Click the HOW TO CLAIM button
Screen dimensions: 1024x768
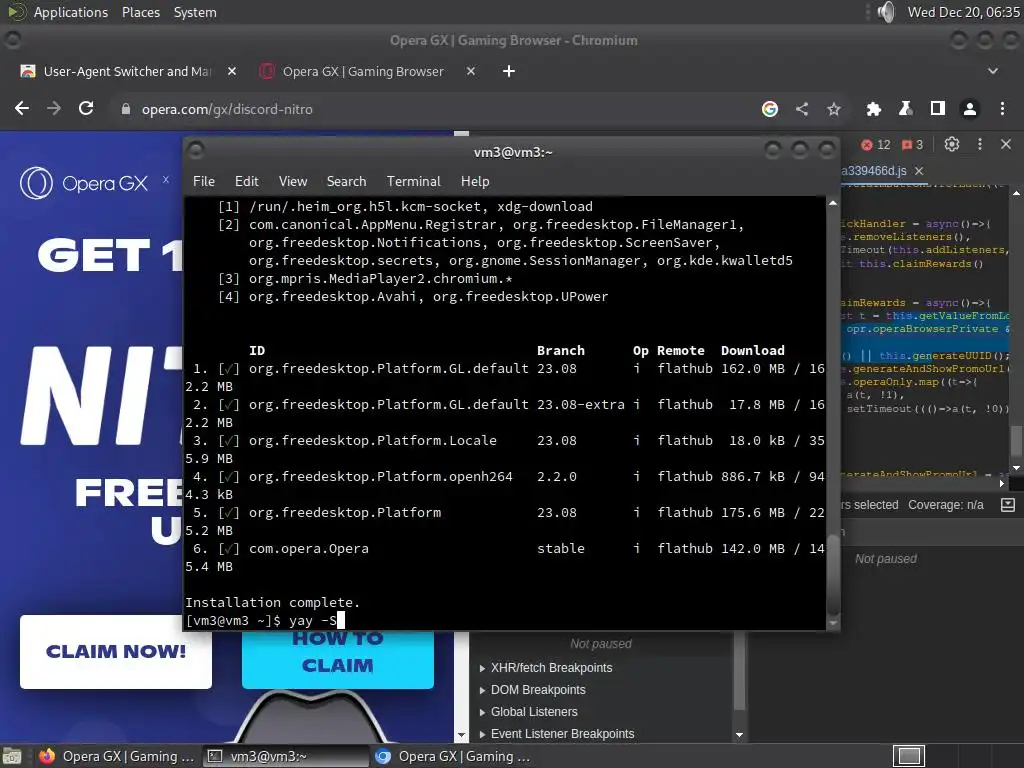pos(338,660)
